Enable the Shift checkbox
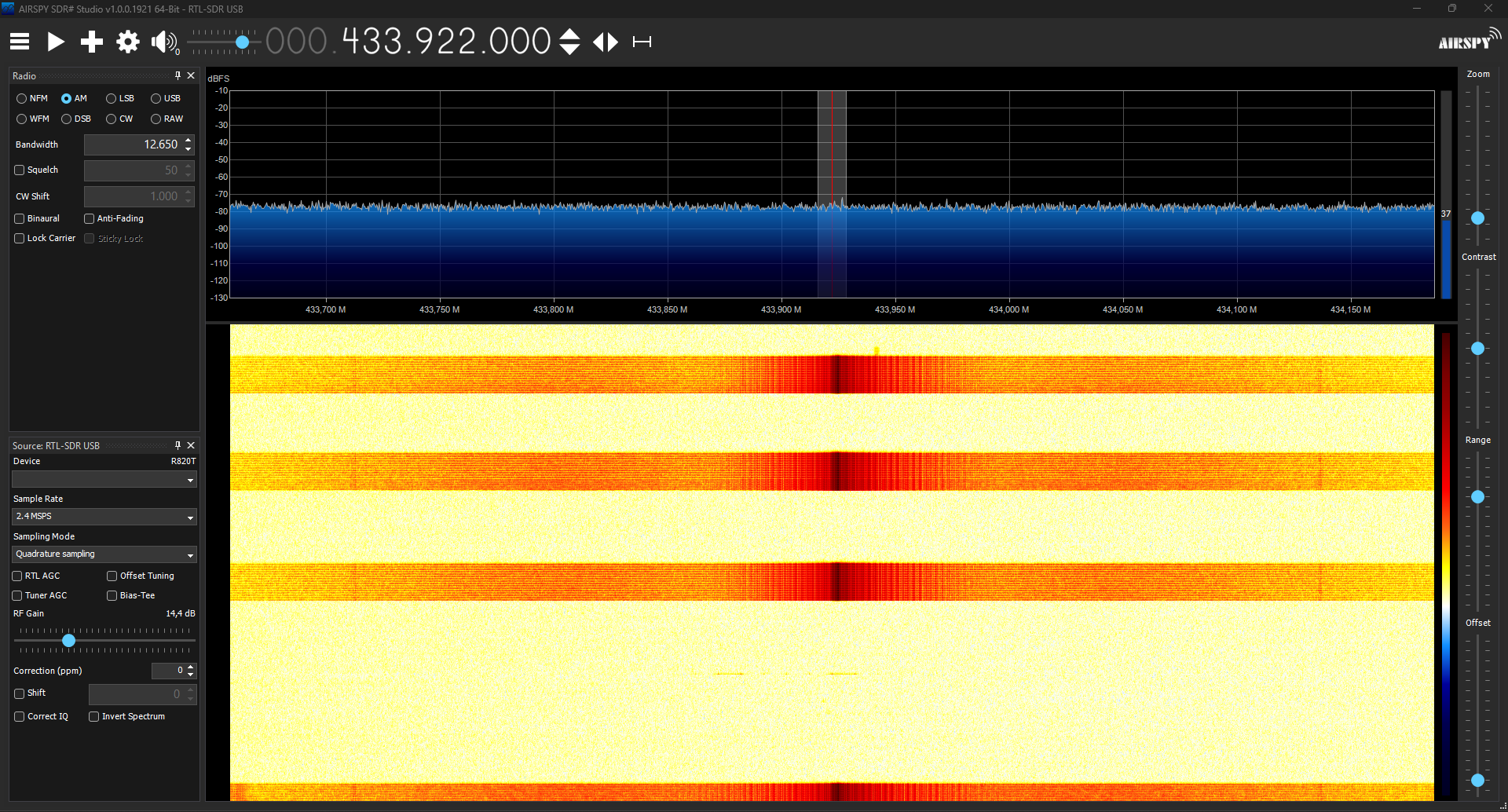This screenshot has height=812, width=1508. click(x=20, y=693)
